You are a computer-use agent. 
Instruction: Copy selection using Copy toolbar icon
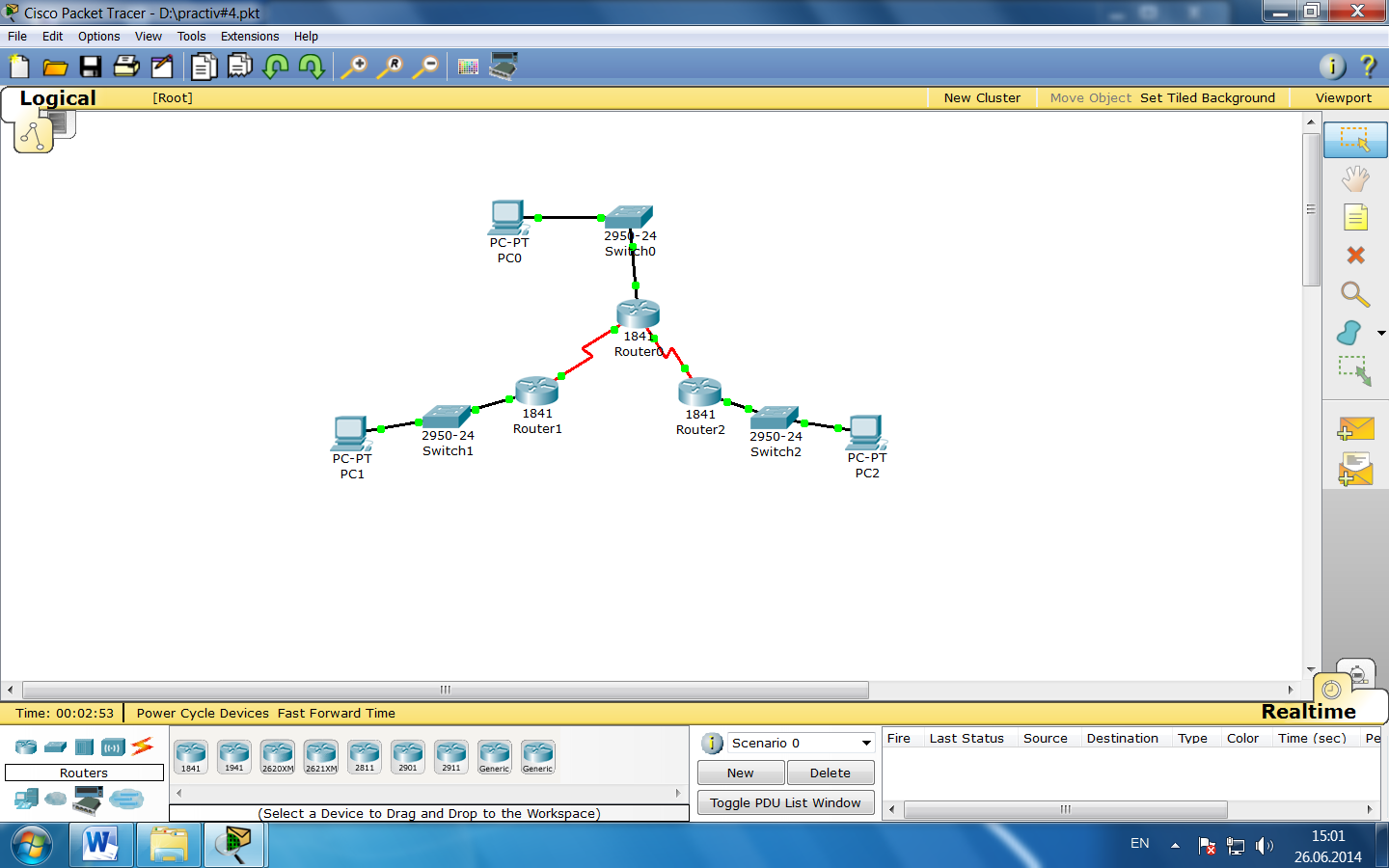(x=204, y=67)
